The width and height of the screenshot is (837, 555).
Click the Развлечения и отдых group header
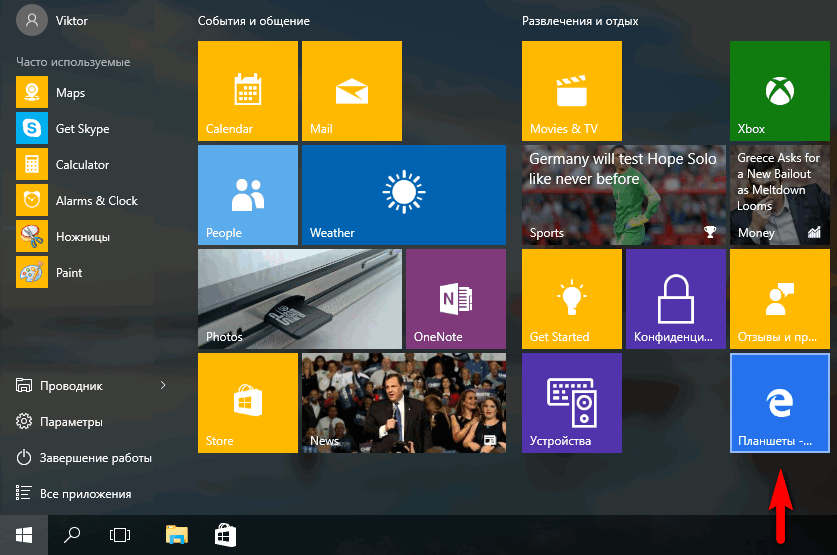click(x=580, y=21)
